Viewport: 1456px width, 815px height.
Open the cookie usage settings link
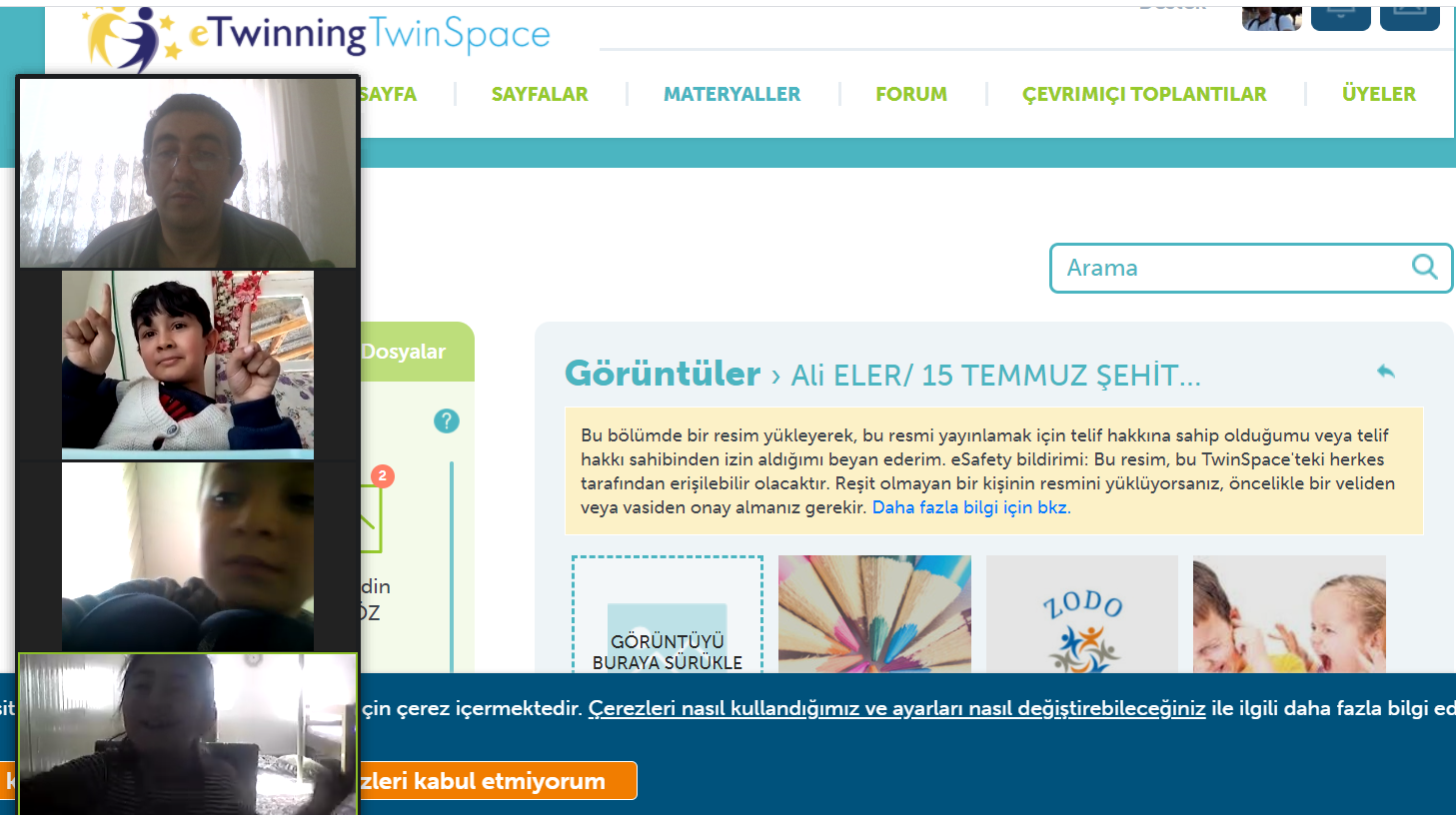896,708
